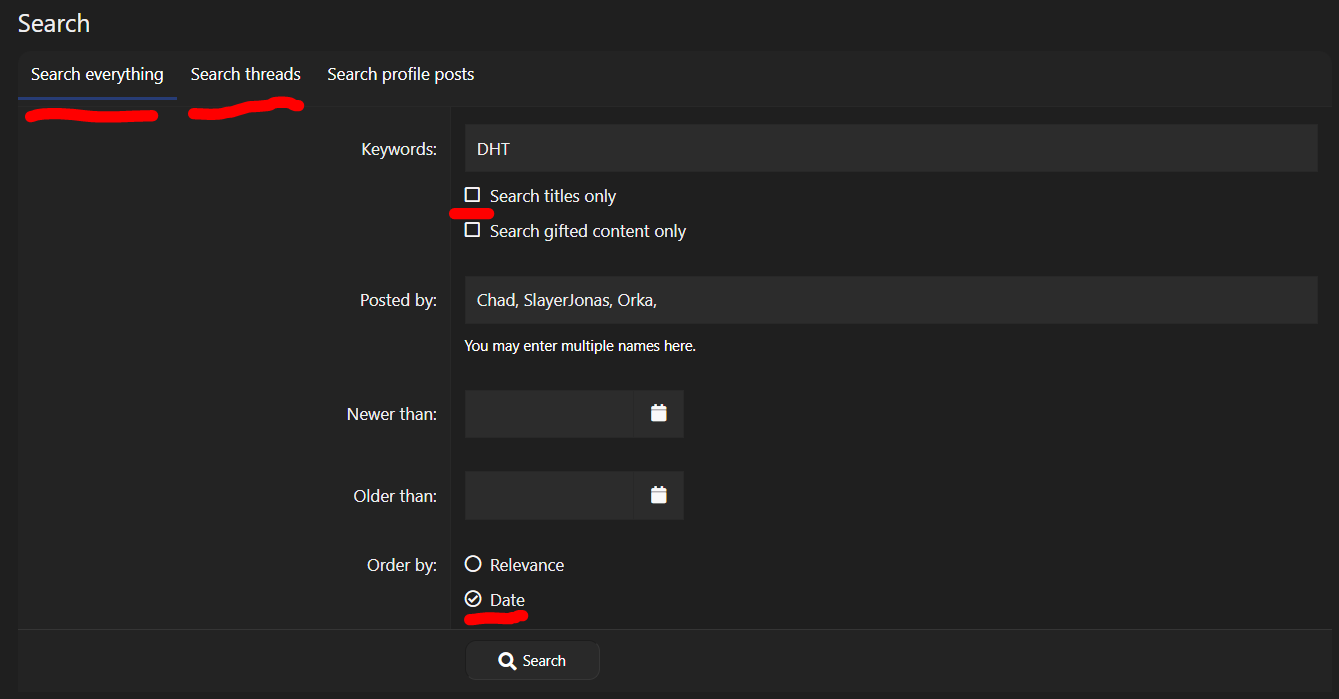1339x699 pixels.
Task: Select Relevance ordering radio button
Action: pyautogui.click(x=473, y=564)
